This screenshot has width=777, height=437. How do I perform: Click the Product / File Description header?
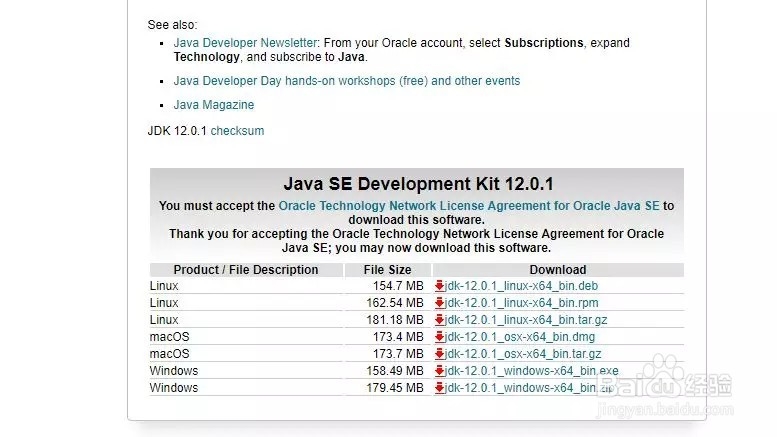click(x=246, y=270)
